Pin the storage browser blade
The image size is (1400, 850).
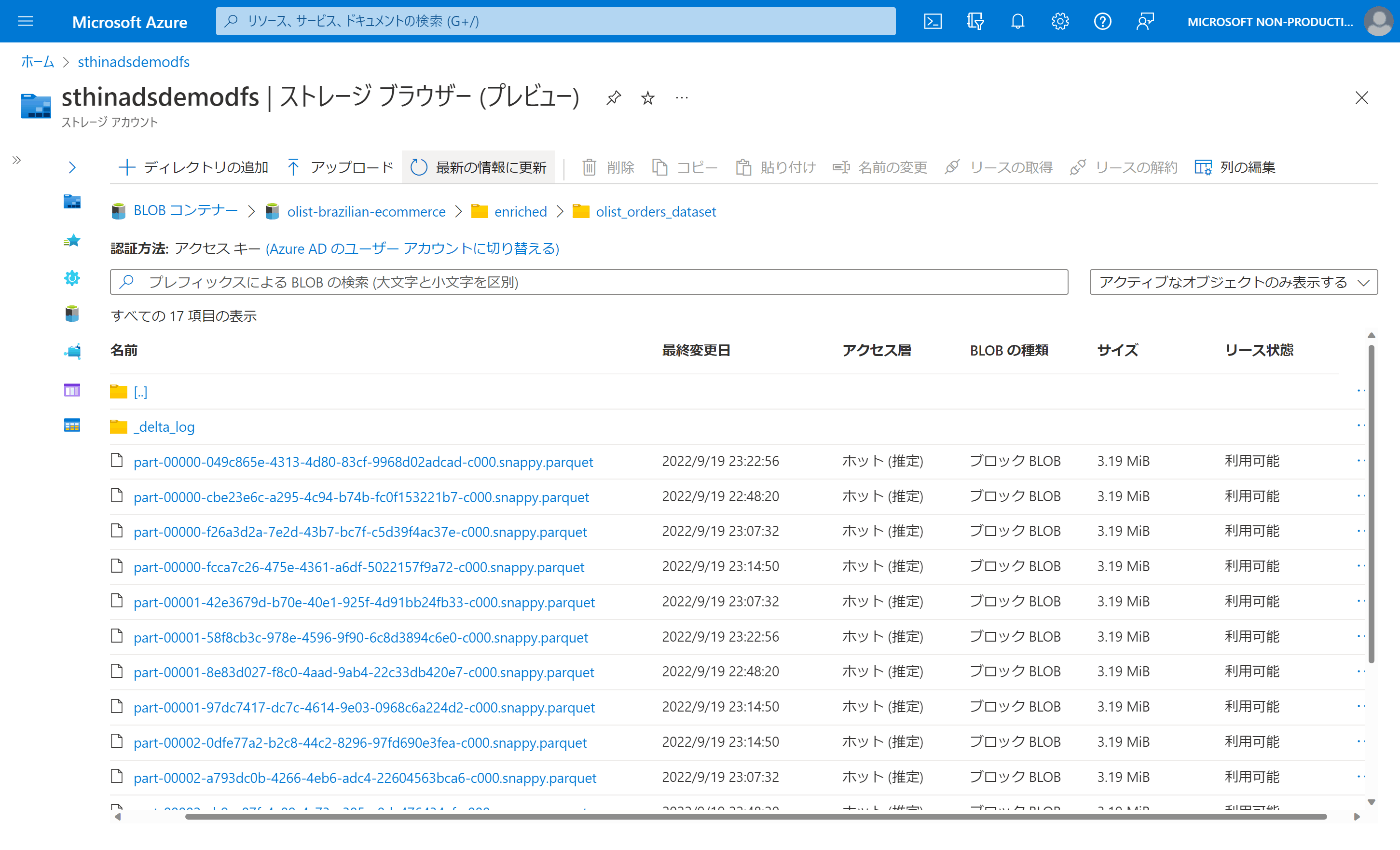click(x=614, y=97)
